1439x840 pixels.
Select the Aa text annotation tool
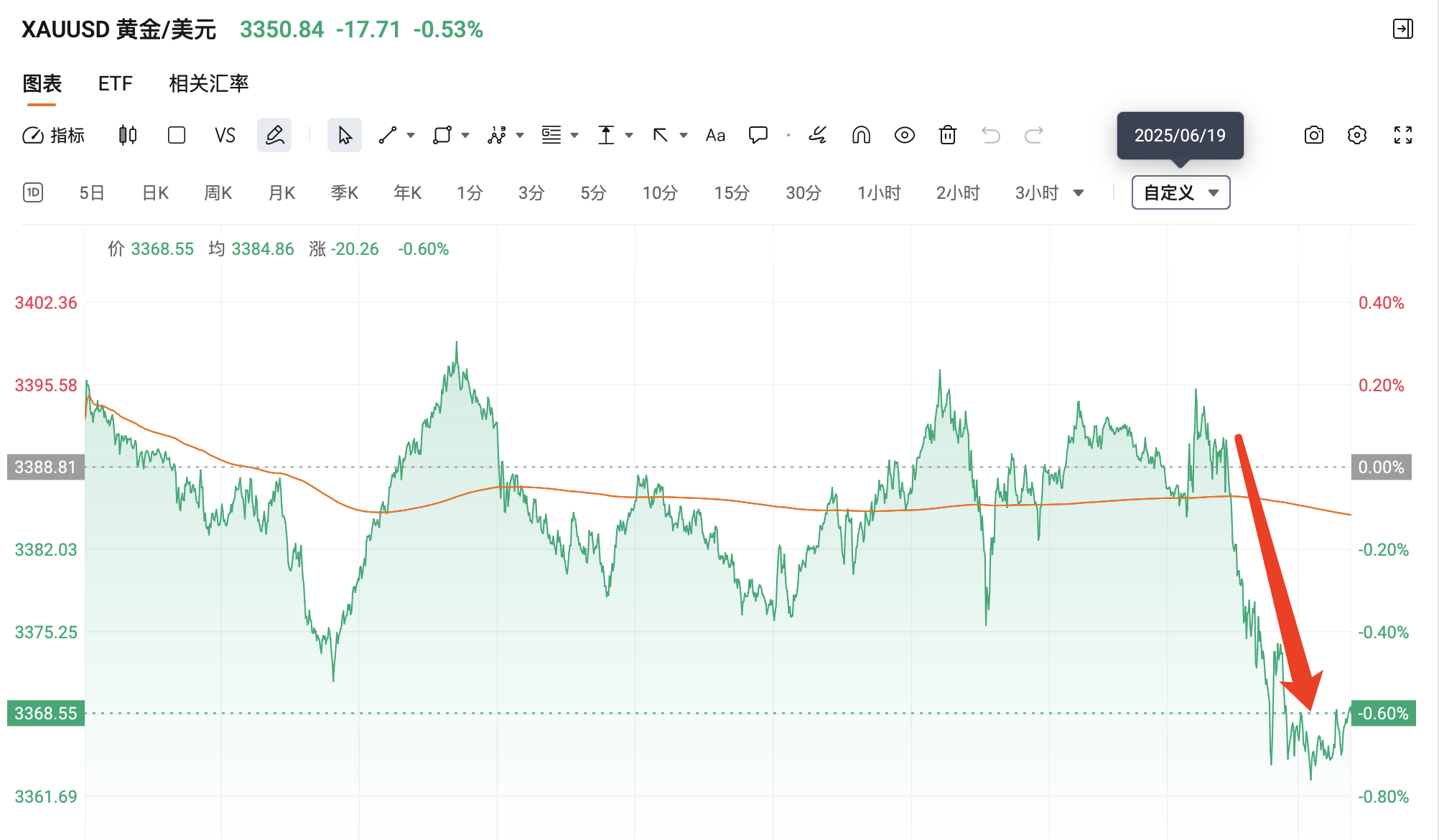715,135
